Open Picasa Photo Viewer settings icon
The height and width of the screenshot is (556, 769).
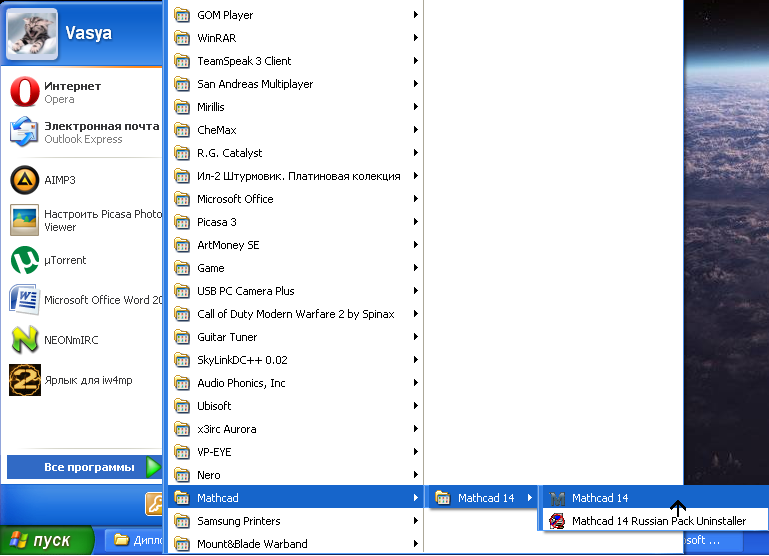[25, 220]
